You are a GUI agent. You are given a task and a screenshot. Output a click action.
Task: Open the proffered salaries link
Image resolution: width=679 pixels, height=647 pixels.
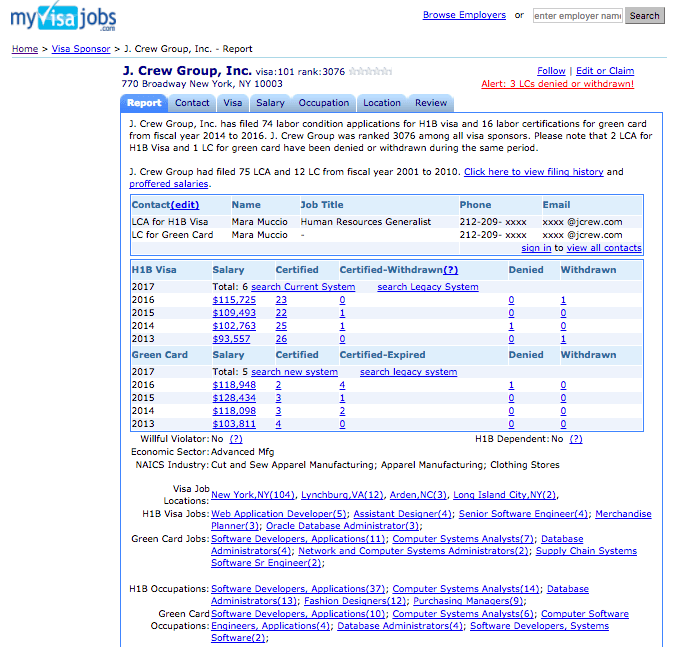168,184
